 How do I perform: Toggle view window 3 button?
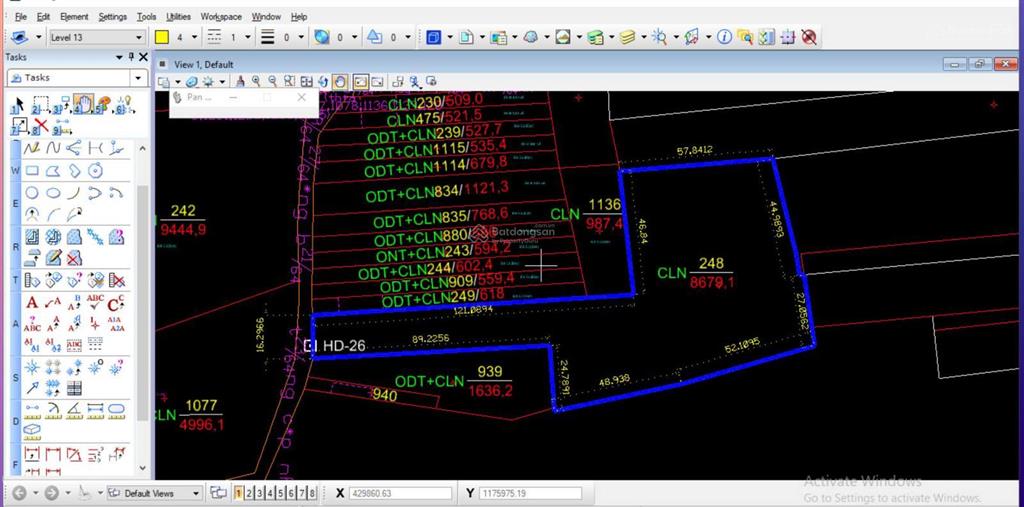(x=259, y=493)
